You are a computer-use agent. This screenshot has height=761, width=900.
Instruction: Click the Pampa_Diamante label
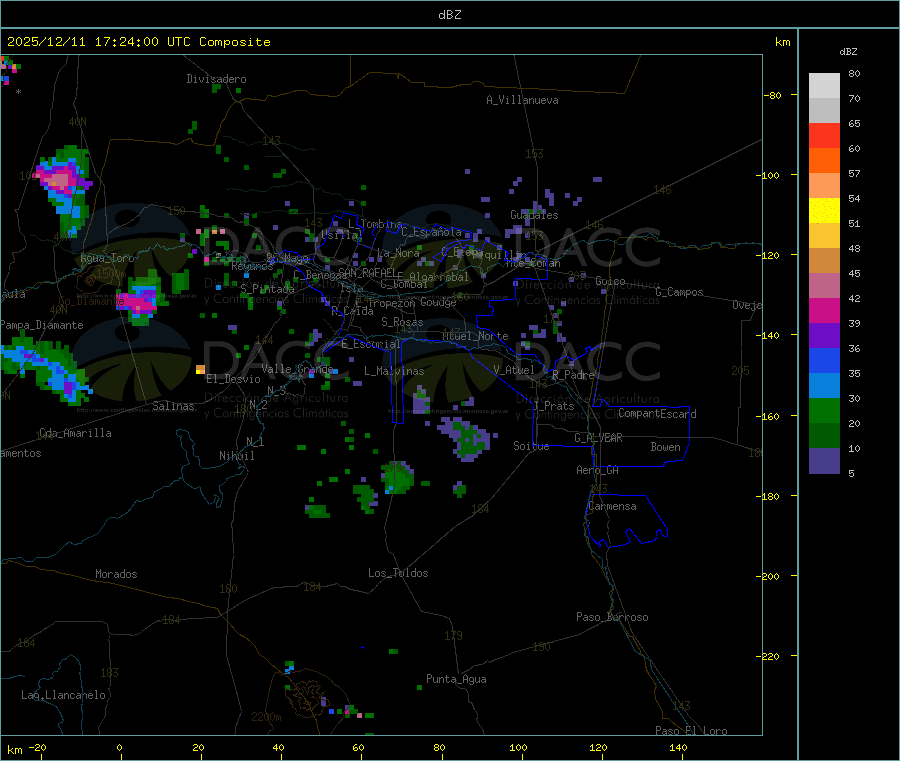[42, 325]
